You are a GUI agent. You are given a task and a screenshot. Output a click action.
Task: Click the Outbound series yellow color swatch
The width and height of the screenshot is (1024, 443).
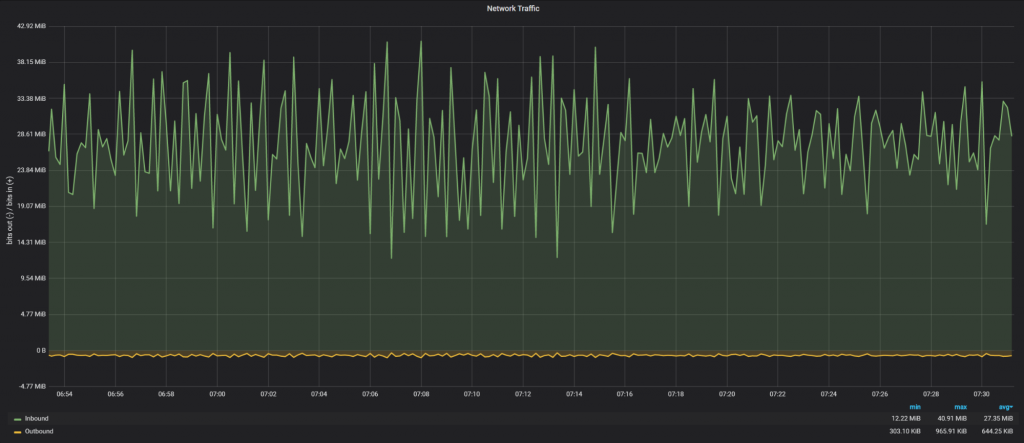(17, 431)
